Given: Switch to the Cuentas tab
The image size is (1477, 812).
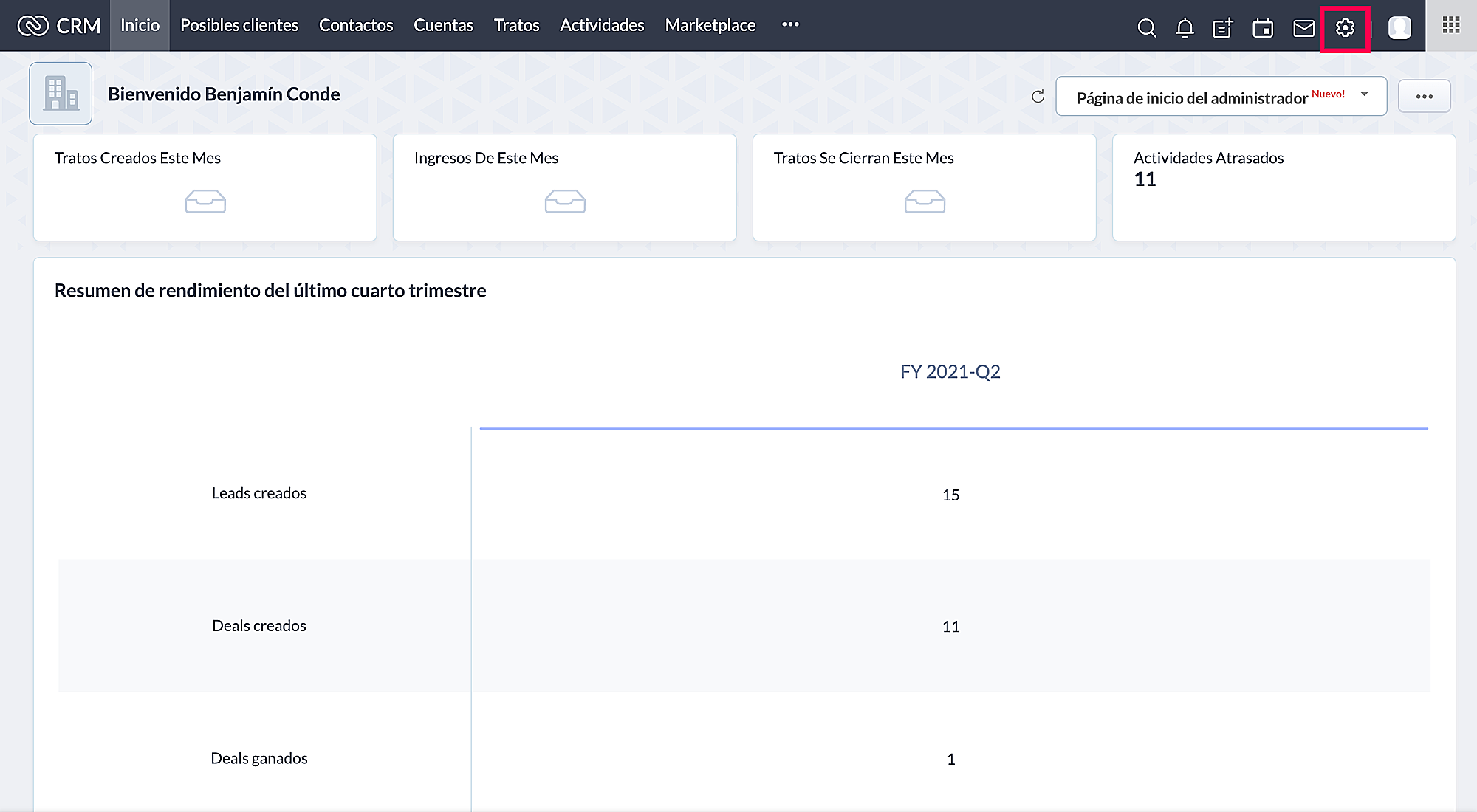Looking at the screenshot, I should click(x=443, y=25).
